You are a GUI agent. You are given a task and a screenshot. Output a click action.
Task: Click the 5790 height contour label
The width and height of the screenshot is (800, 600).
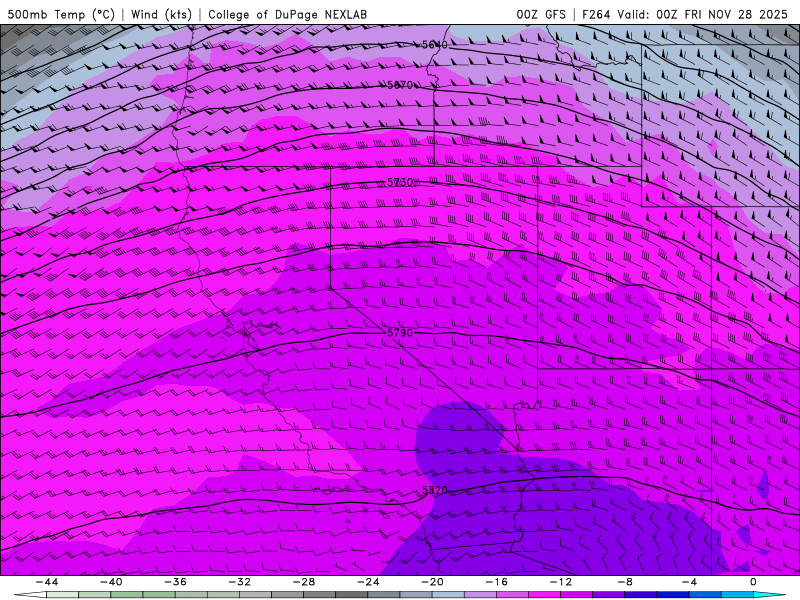point(400,333)
